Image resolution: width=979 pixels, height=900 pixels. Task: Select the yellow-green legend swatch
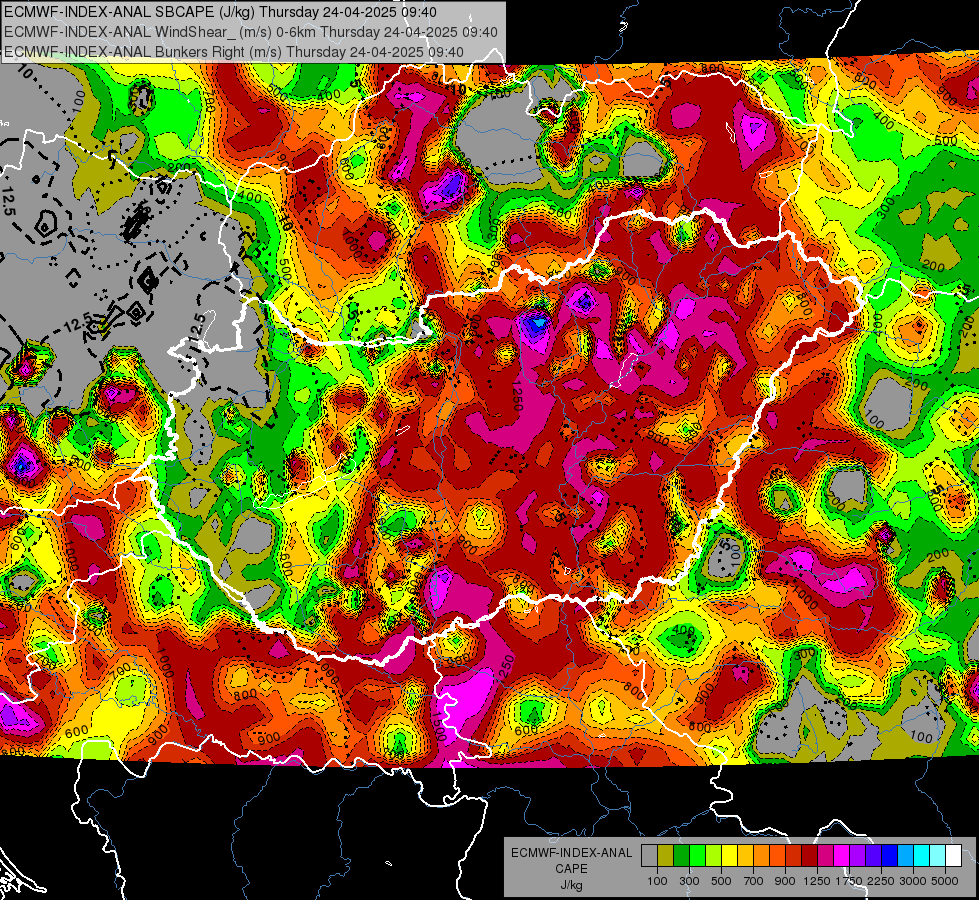[714, 856]
